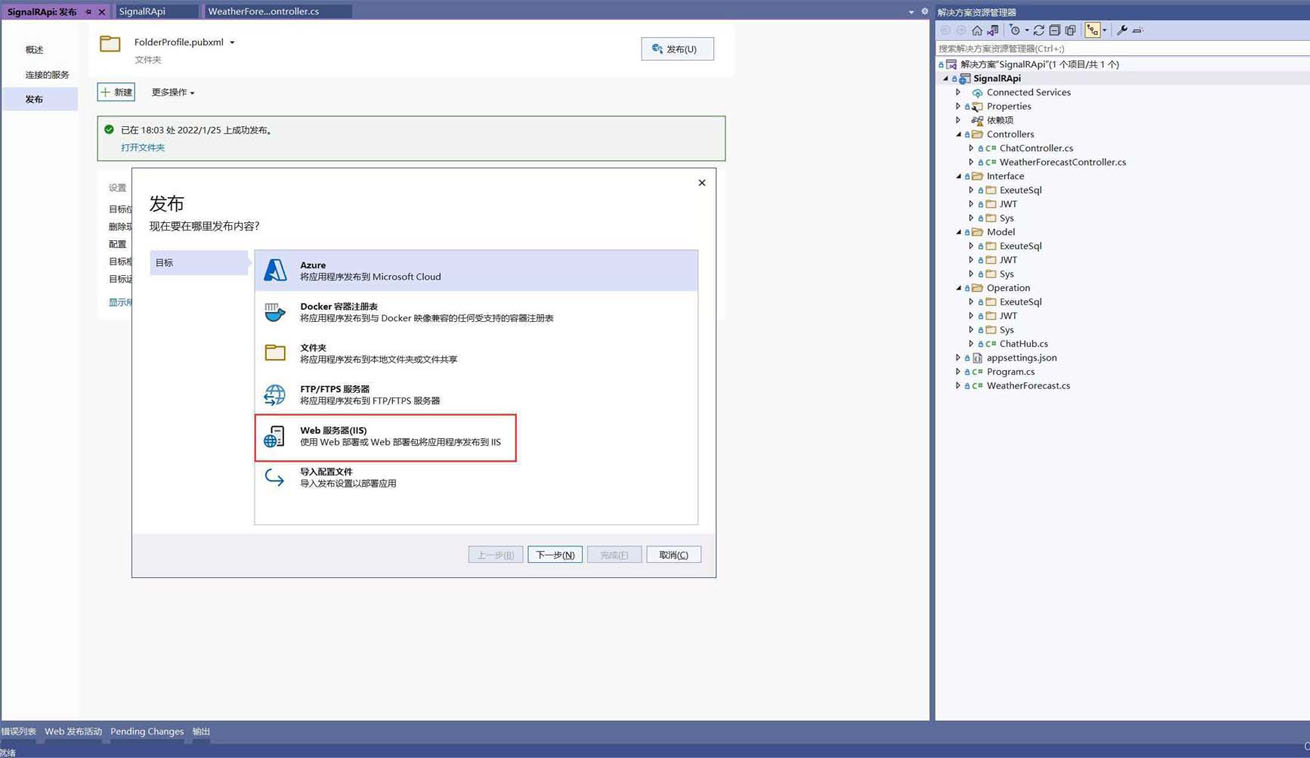Select the Azure publish target icon
Screen dimensions: 1310x758
point(275,270)
